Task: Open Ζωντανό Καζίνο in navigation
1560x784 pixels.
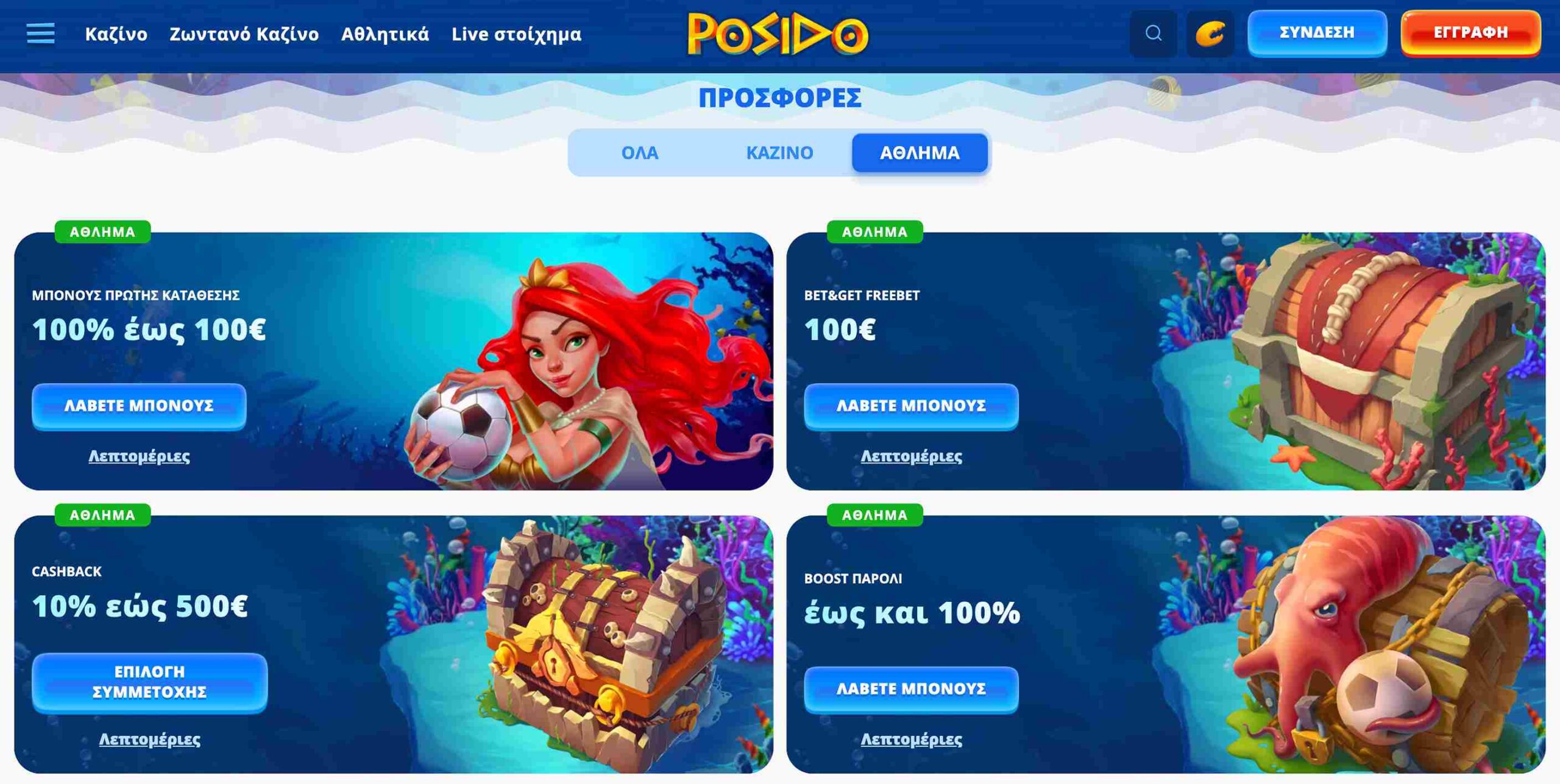Action: pyautogui.click(x=244, y=34)
